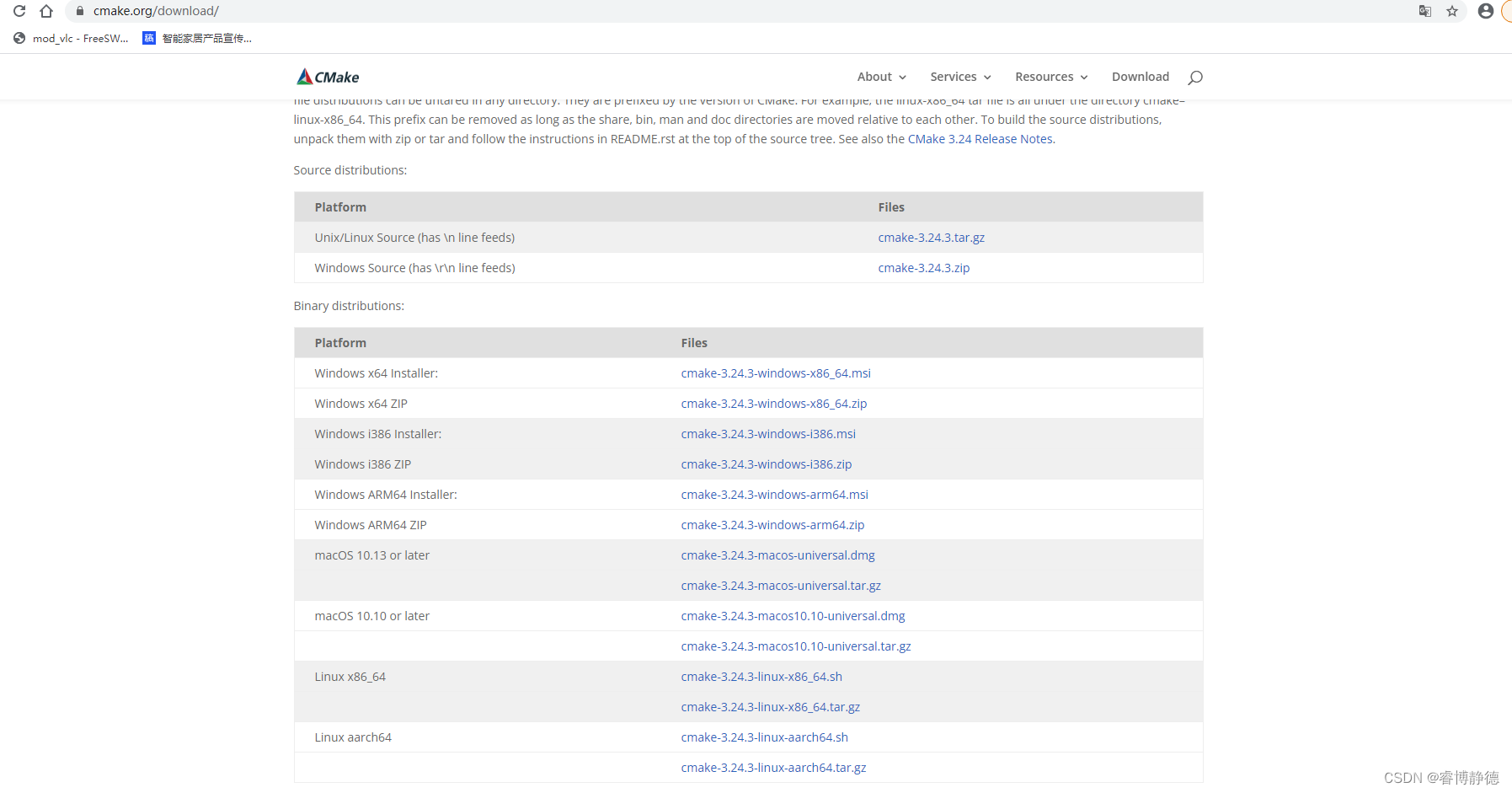Viewport: 1512px width, 793px height.
Task: Click the 'macOS 10.13 or later' cell
Action: 372,555
